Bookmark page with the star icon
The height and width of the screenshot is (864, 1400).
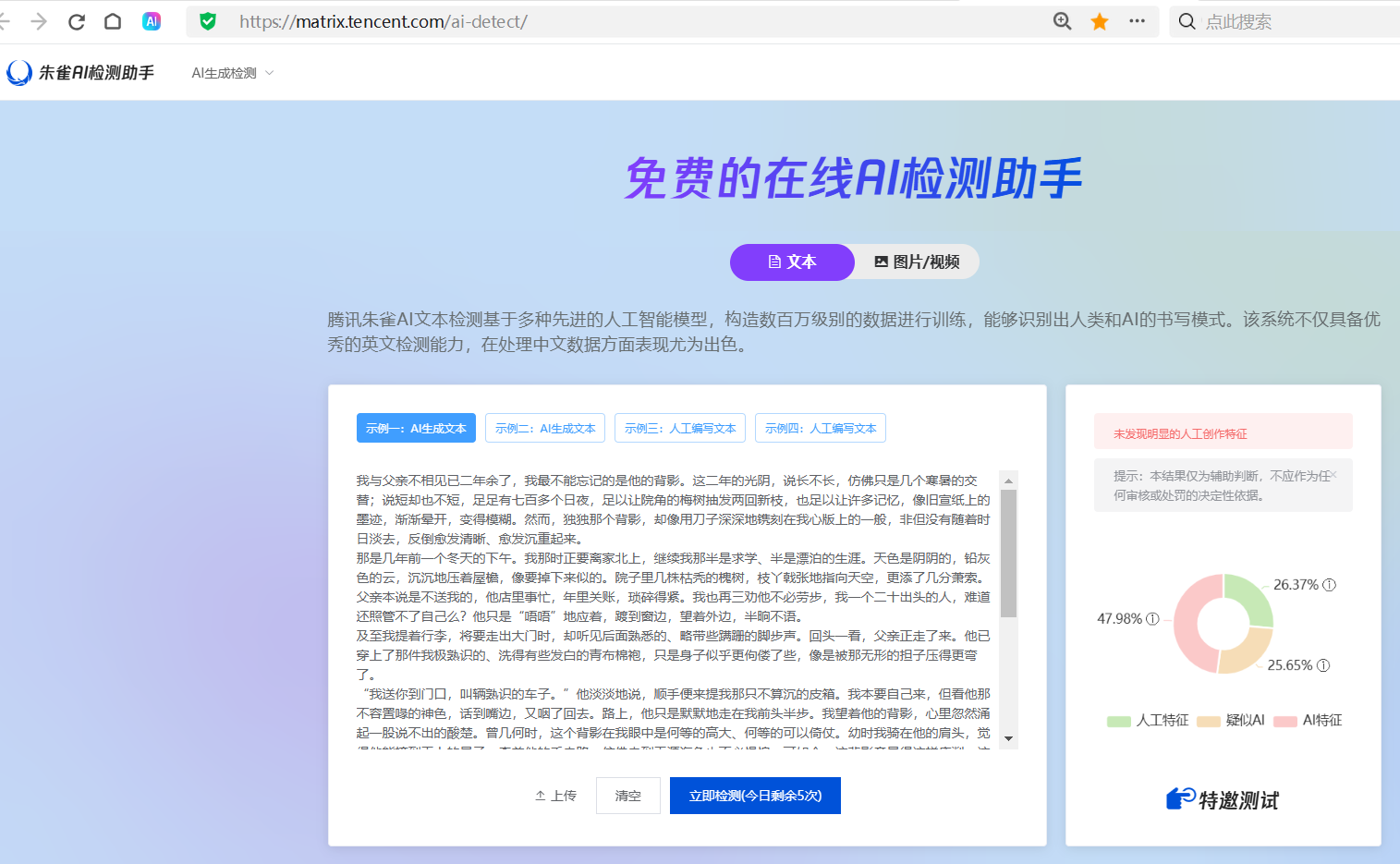pyautogui.click(x=1100, y=21)
